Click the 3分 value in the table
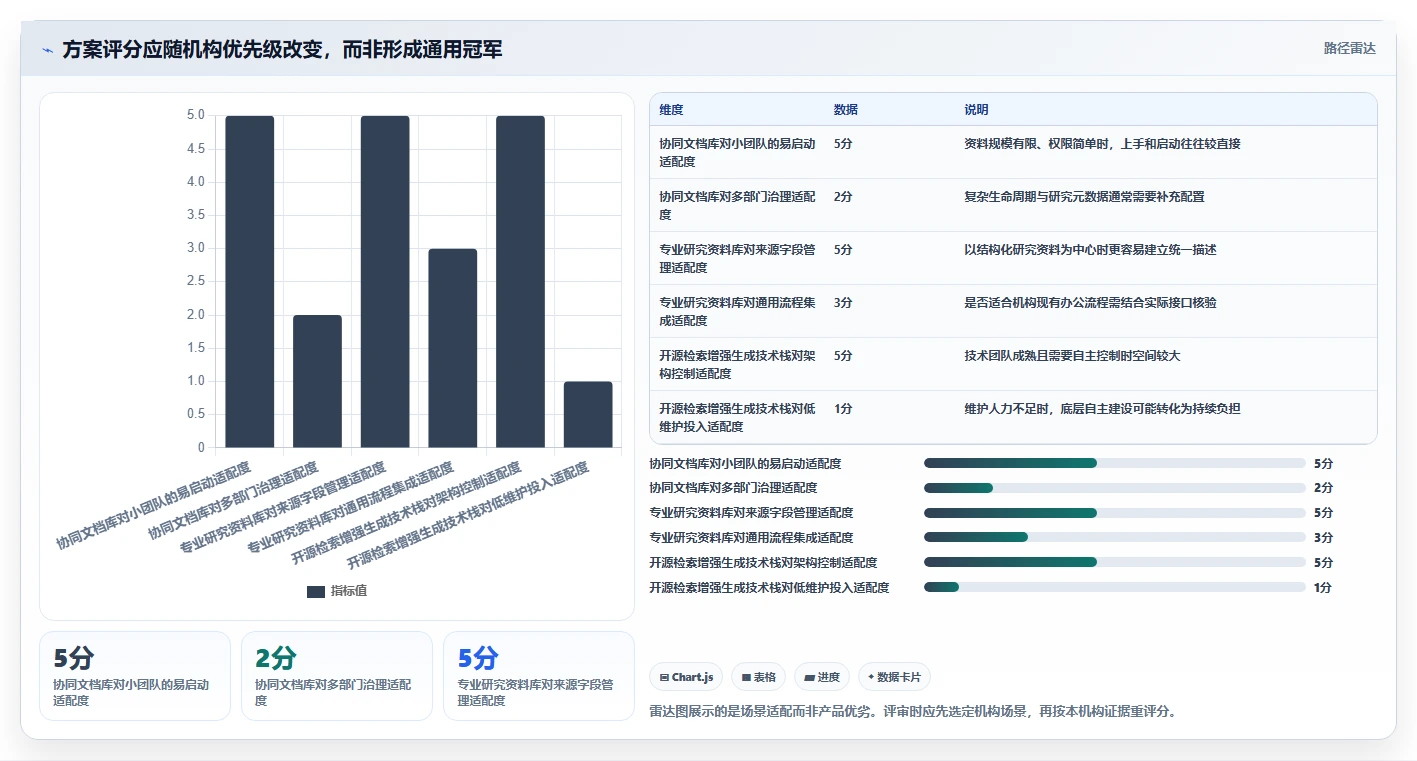The height and width of the screenshot is (761, 1417). click(x=843, y=303)
